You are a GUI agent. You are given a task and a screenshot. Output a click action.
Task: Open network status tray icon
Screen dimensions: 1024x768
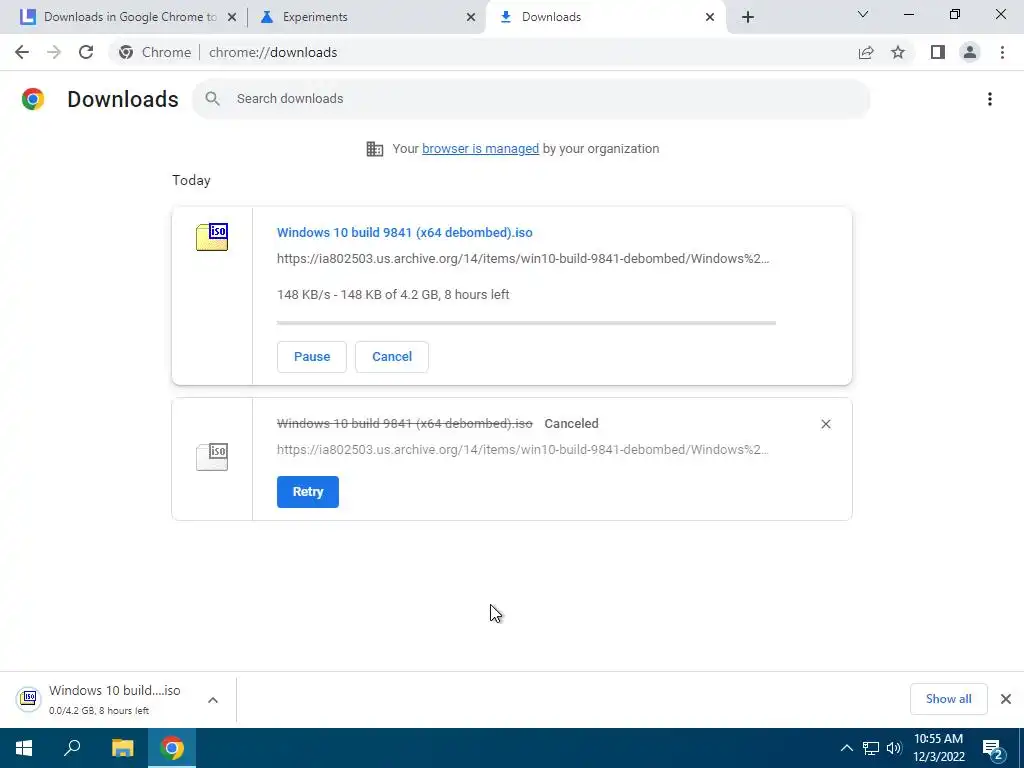point(871,748)
